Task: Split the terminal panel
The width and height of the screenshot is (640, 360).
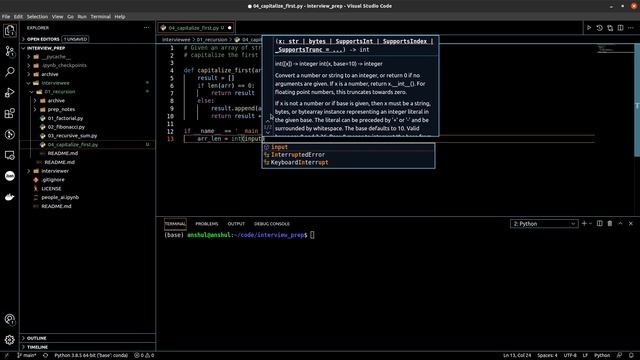Action: coord(600,224)
